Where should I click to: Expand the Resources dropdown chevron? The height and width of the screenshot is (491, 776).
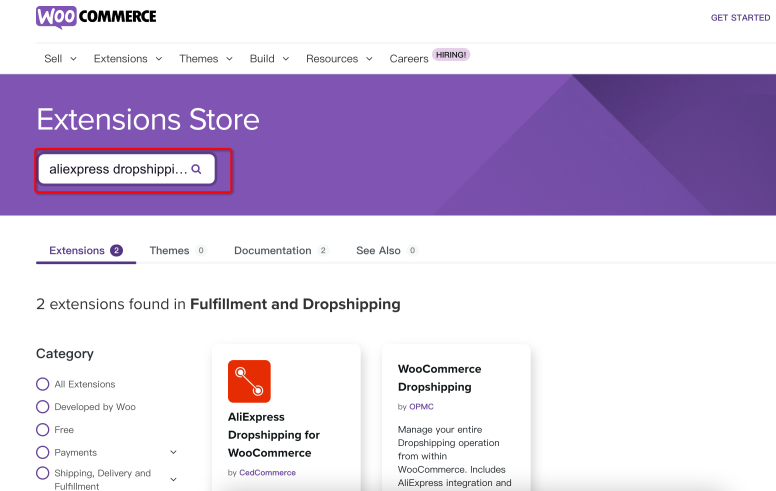(369, 59)
